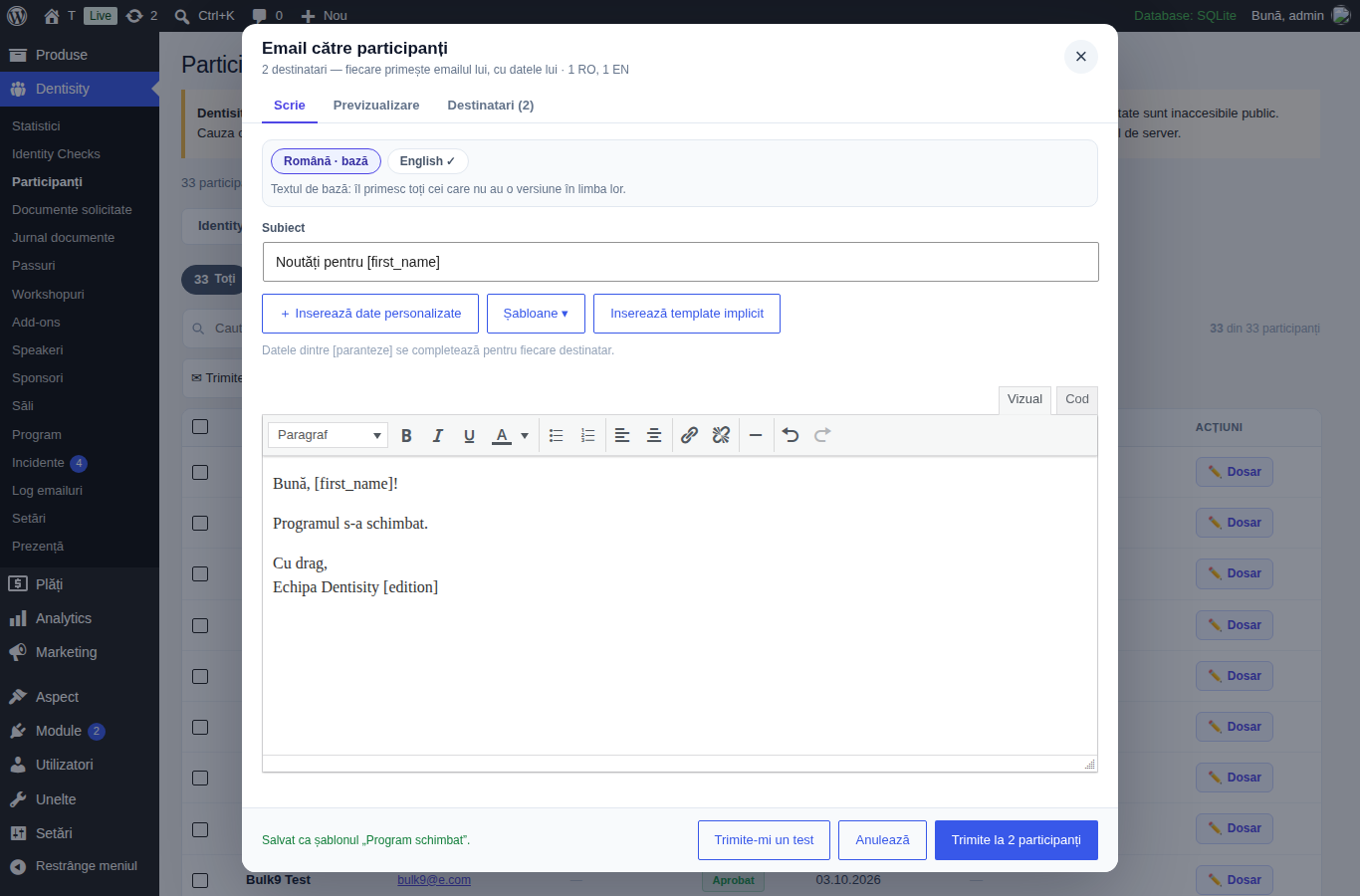
Task: Open updates icon in admin bar
Action: (x=141, y=15)
